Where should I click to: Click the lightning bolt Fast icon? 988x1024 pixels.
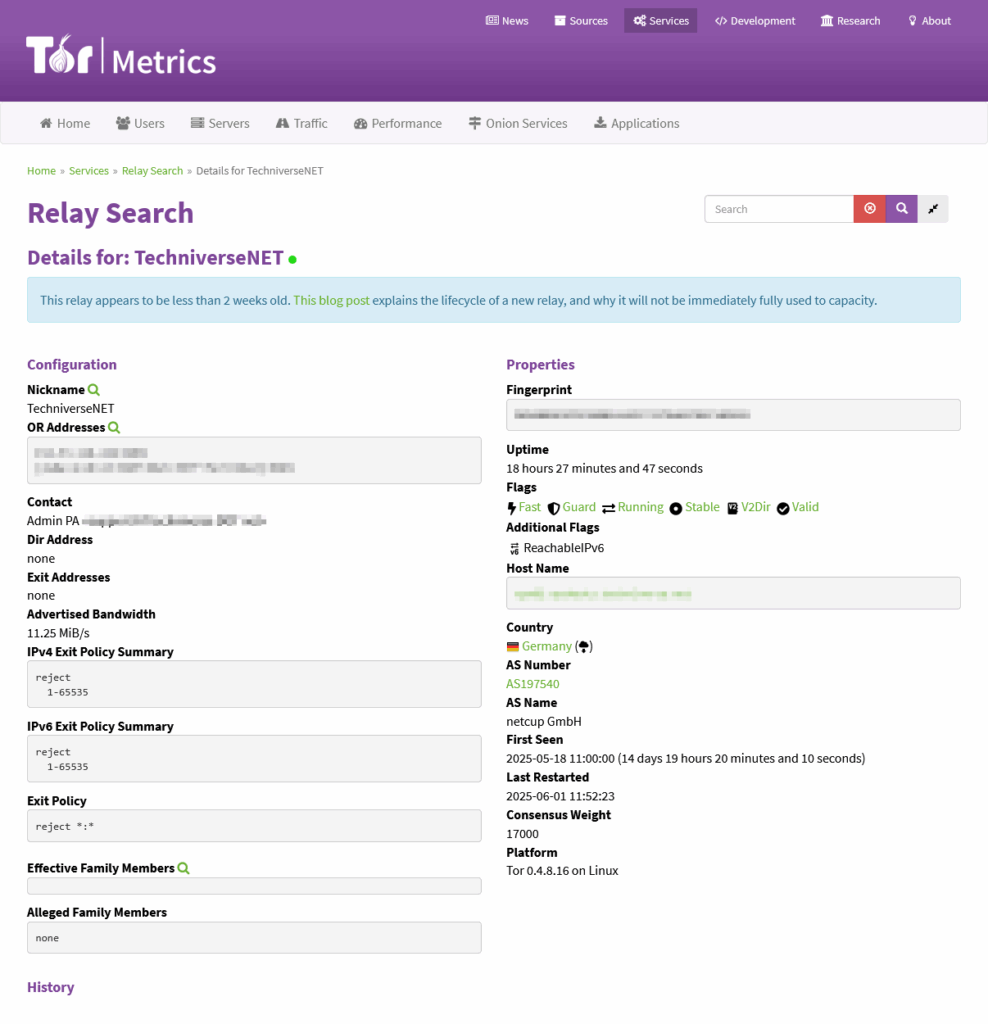(x=511, y=508)
